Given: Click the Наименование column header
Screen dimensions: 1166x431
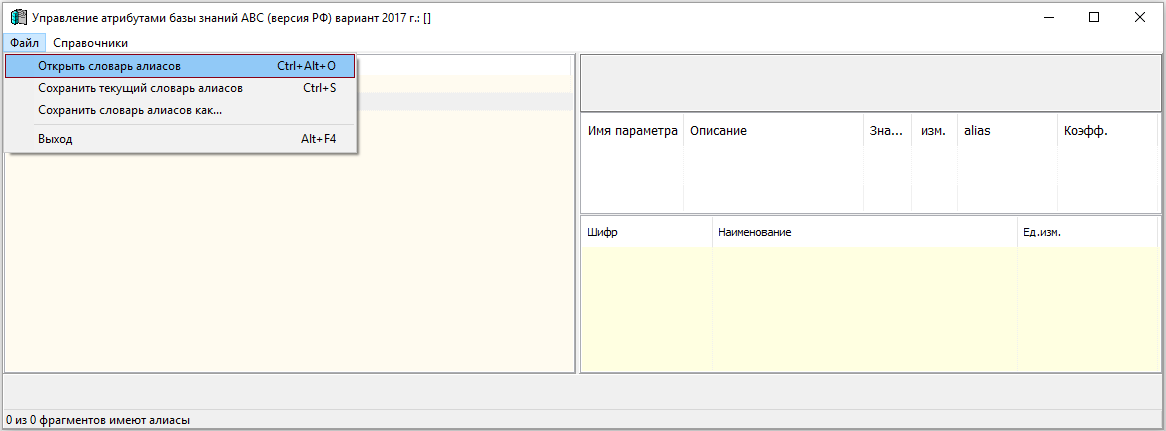Looking at the screenshot, I should [x=865, y=233].
